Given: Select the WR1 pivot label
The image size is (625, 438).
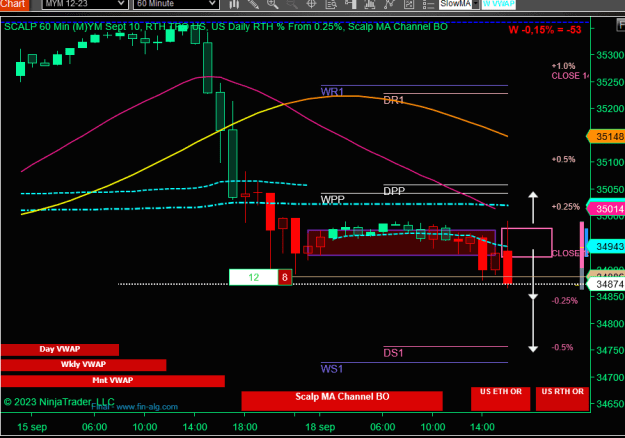Looking at the screenshot, I should point(332,92).
